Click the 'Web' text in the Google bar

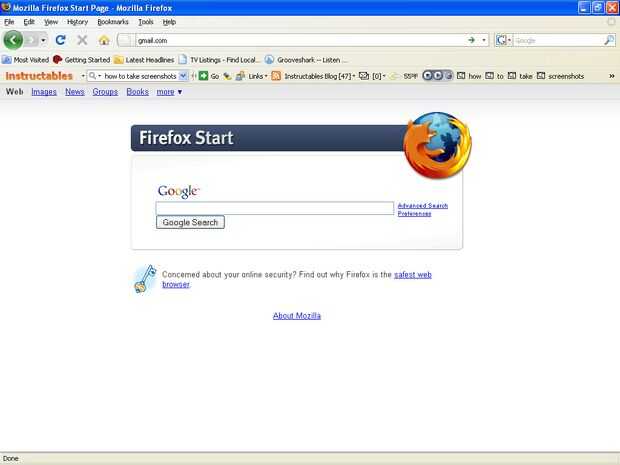coord(15,92)
